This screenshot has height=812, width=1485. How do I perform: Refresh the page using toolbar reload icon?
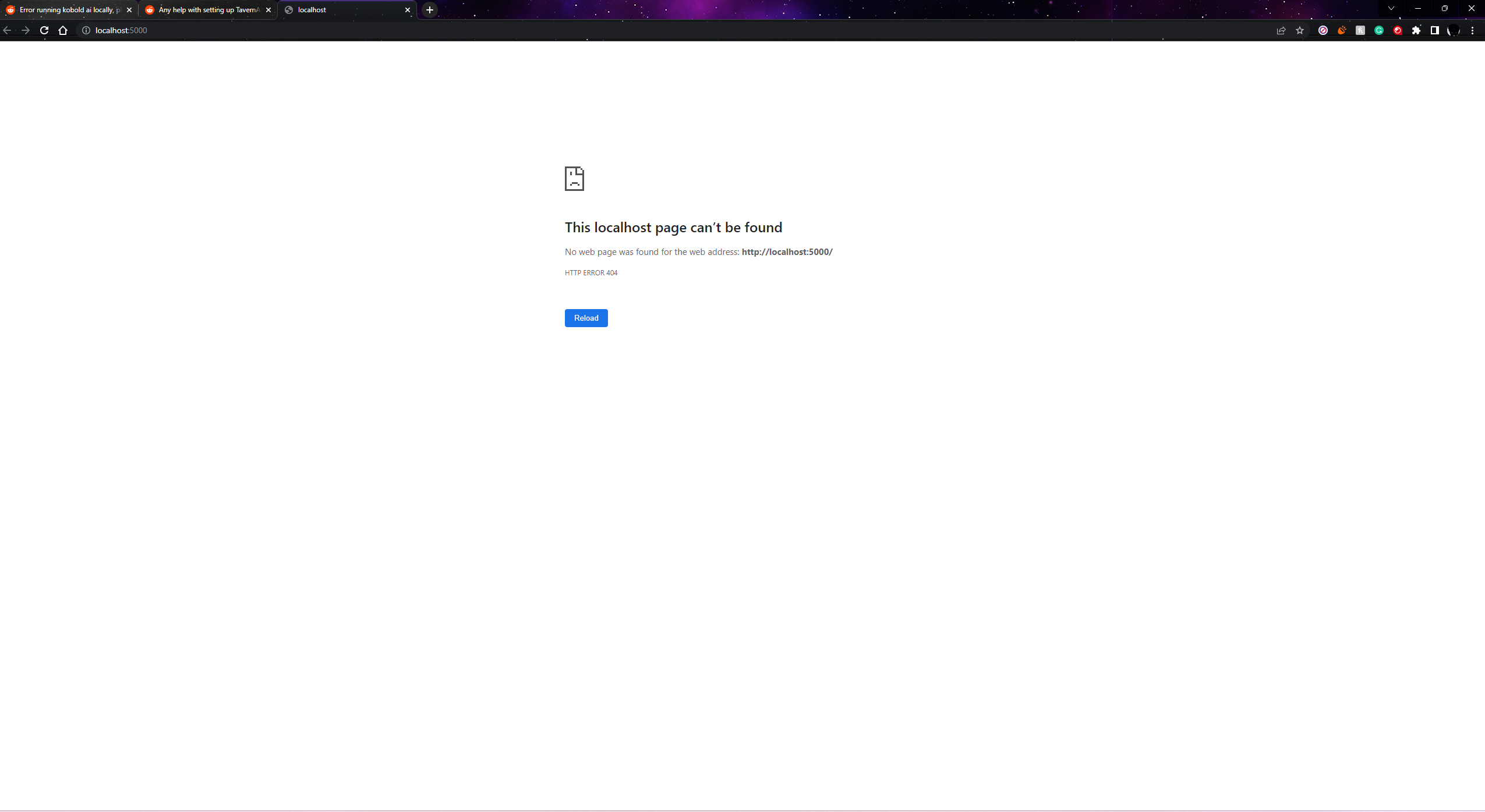tap(44, 30)
